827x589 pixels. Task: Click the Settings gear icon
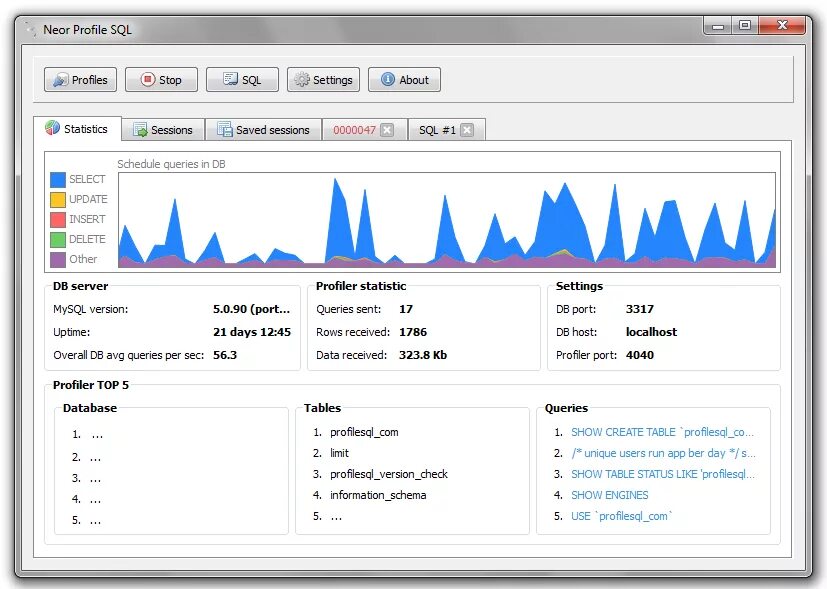[302, 80]
